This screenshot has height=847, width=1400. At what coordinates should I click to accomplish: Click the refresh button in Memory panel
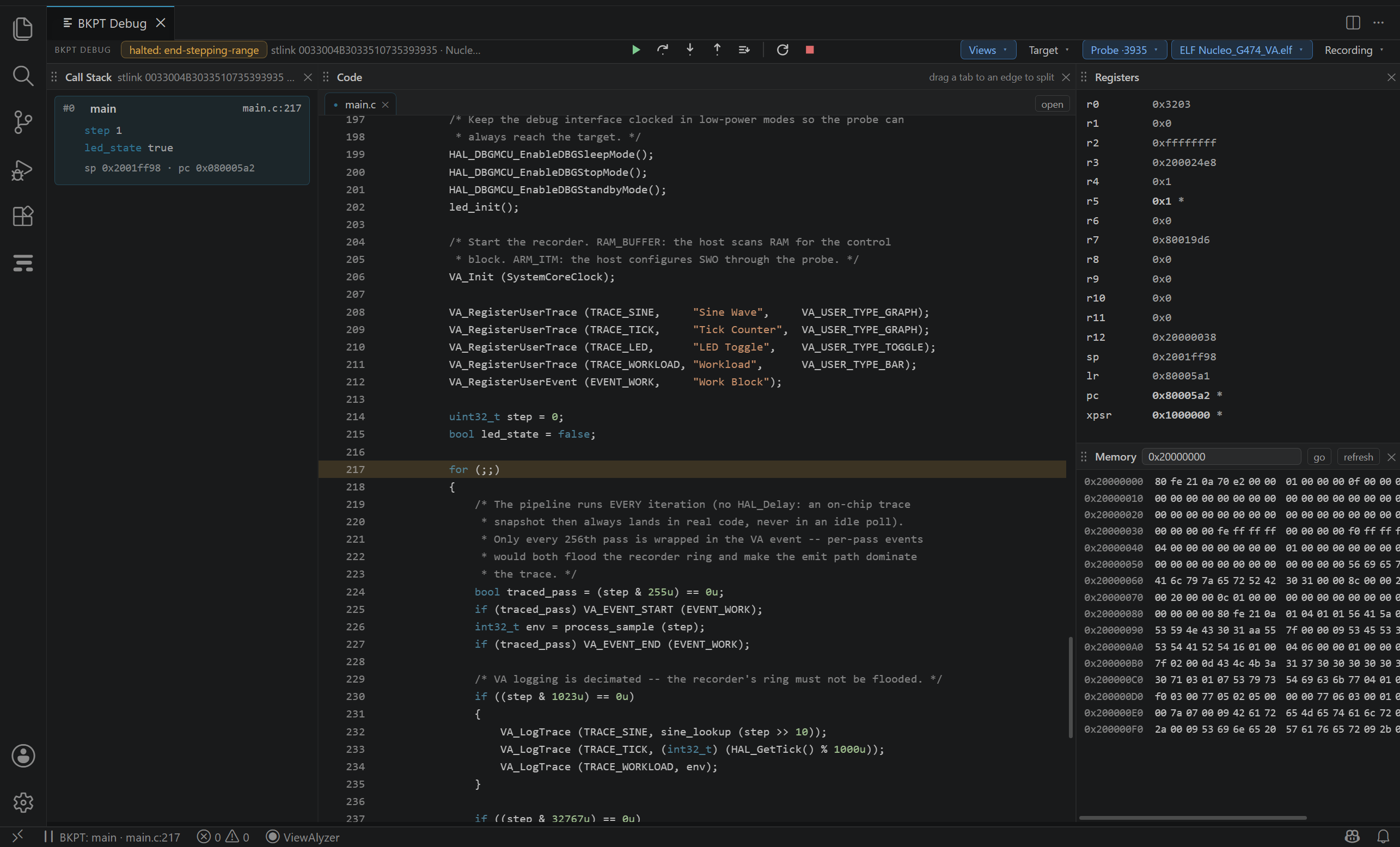(1358, 457)
